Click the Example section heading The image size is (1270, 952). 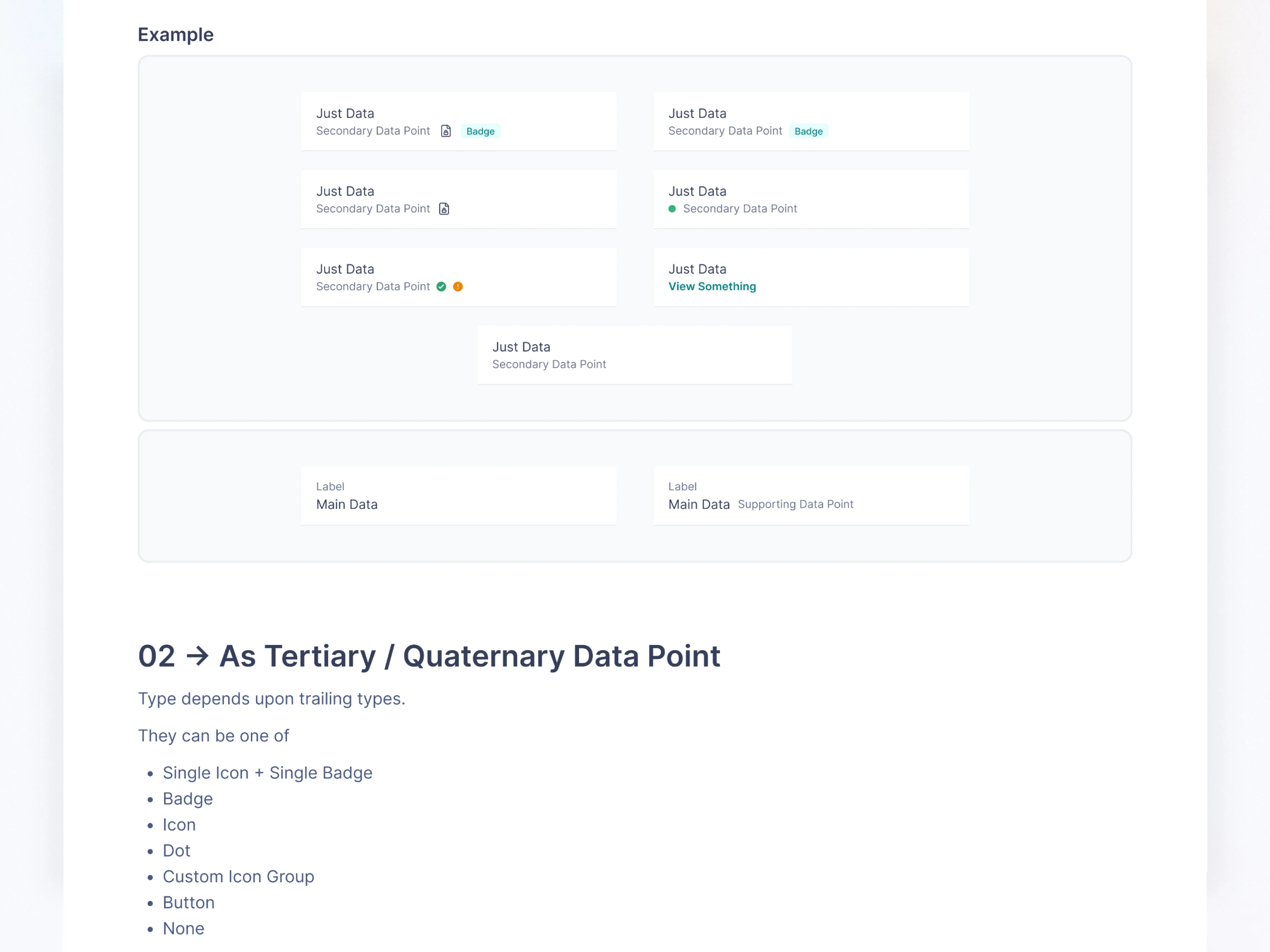(x=176, y=35)
